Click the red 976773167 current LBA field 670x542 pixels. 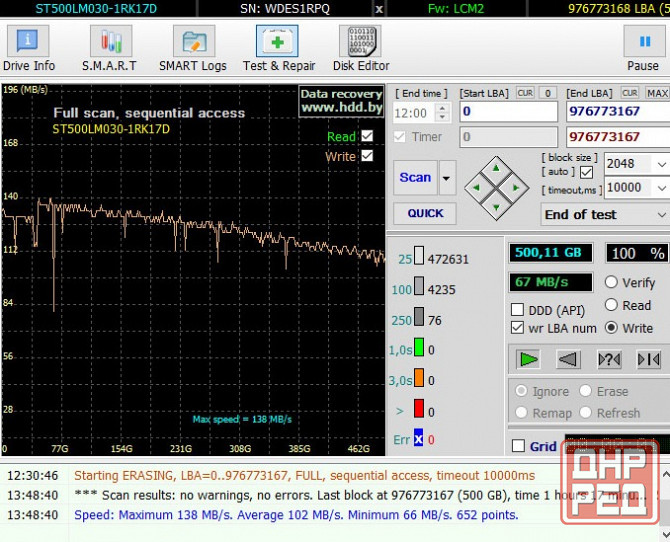pyautogui.click(x=618, y=137)
